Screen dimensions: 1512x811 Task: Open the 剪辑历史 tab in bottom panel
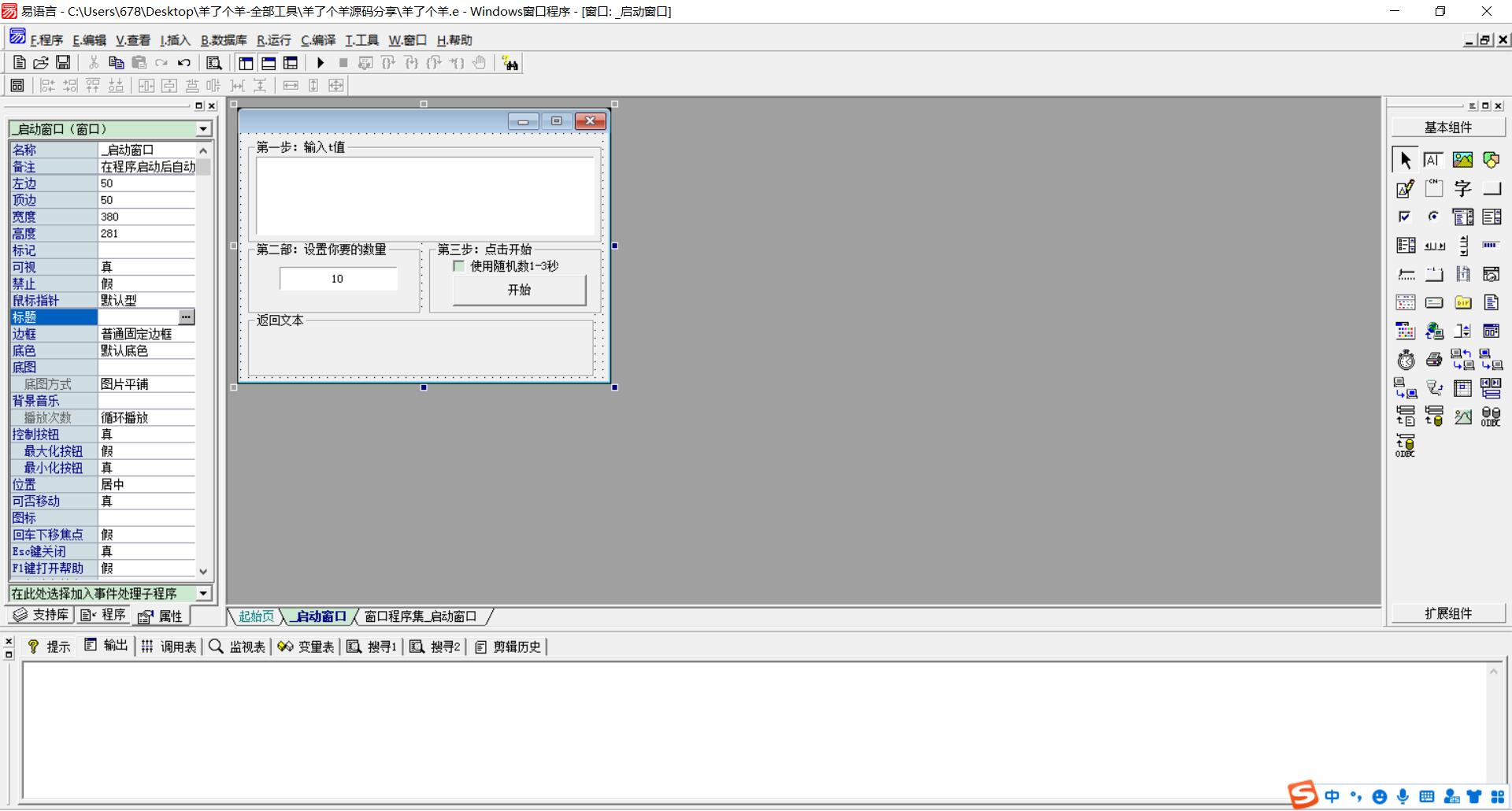coord(508,646)
